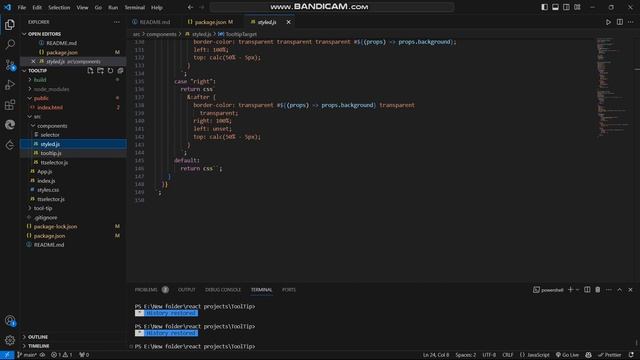Open notifications bell in status bar

(x=631, y=355)
